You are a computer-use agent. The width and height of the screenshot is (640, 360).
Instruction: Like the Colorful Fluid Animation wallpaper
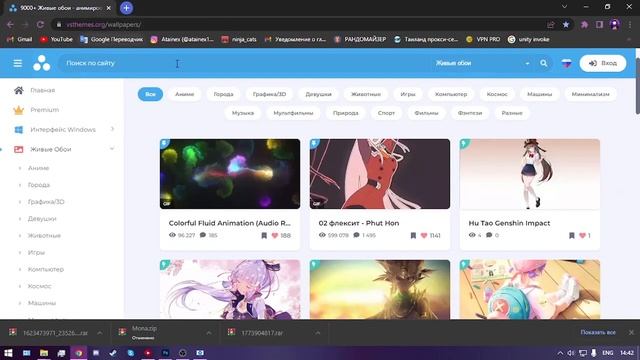(275, 236)
